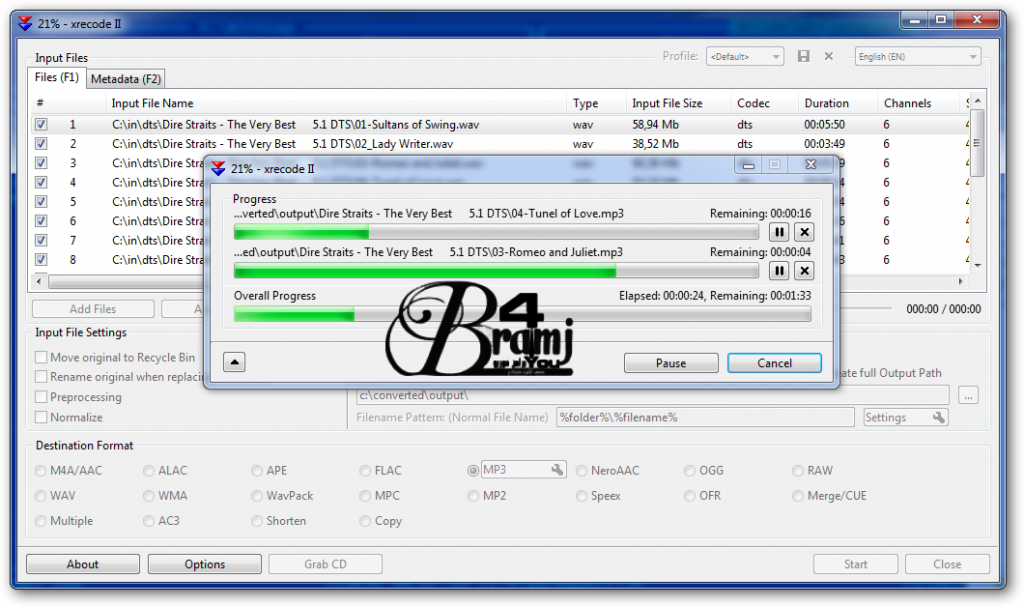Switch to the Metadata (F2) tab
The image size is (1024, 607).
pos(125,78)
